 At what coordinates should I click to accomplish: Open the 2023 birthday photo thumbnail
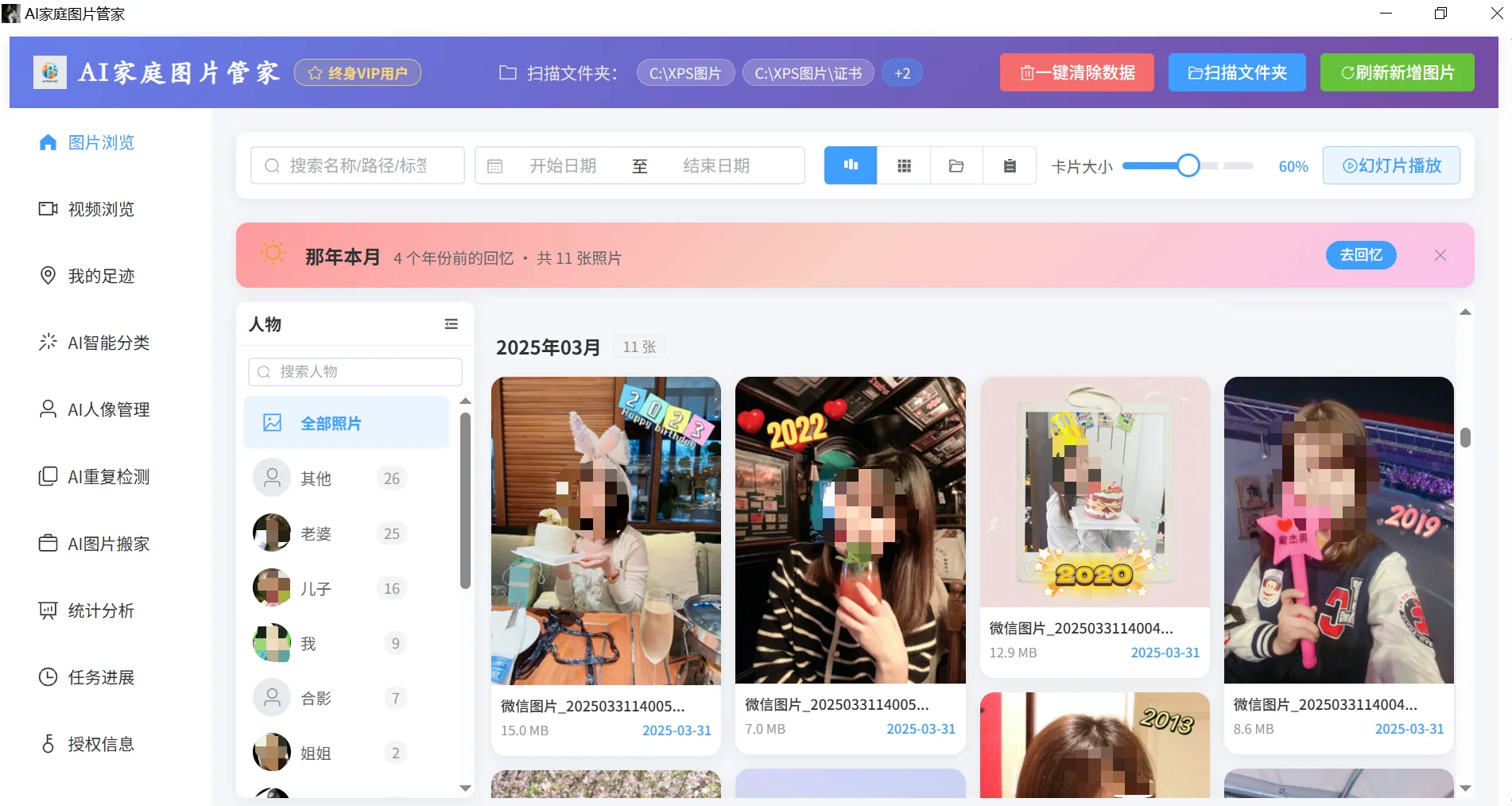[x=606, y=530]
